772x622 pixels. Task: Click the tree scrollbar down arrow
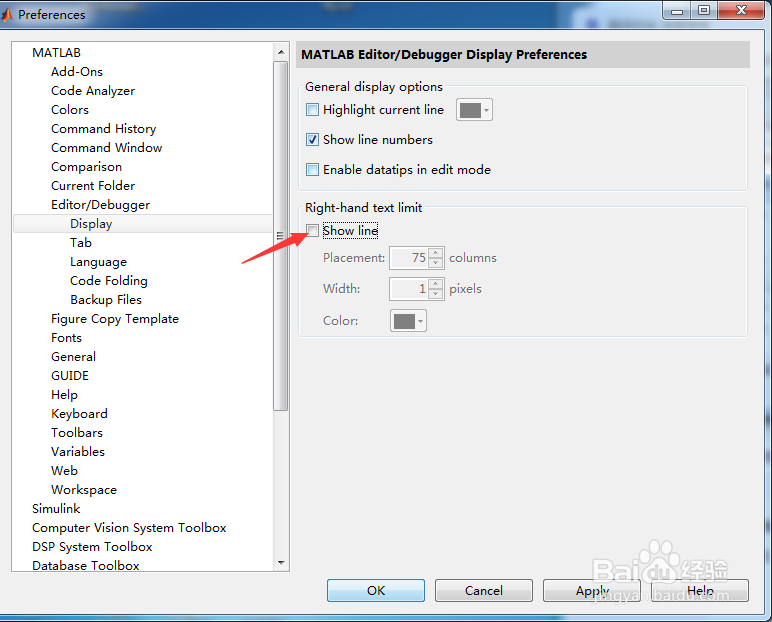(281, 562)
